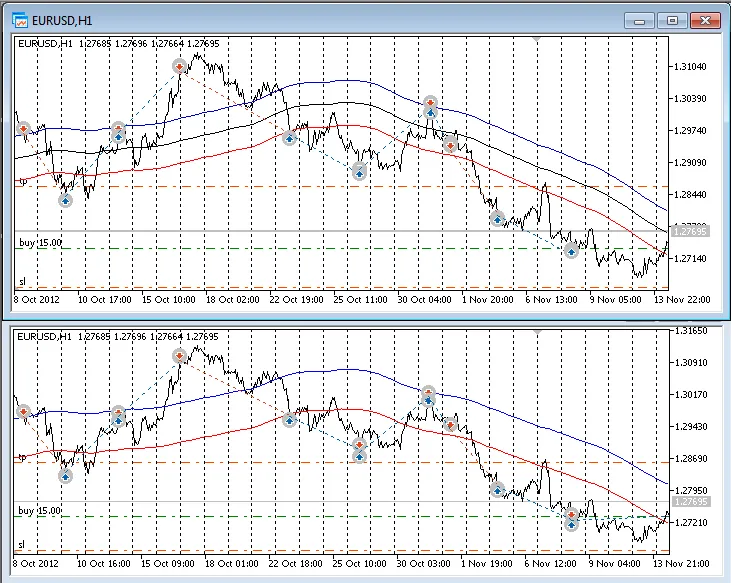Close the EURUSD,H1 chart window
The height and width of the screenshot is (583, 731).
[x=706, y=20]
